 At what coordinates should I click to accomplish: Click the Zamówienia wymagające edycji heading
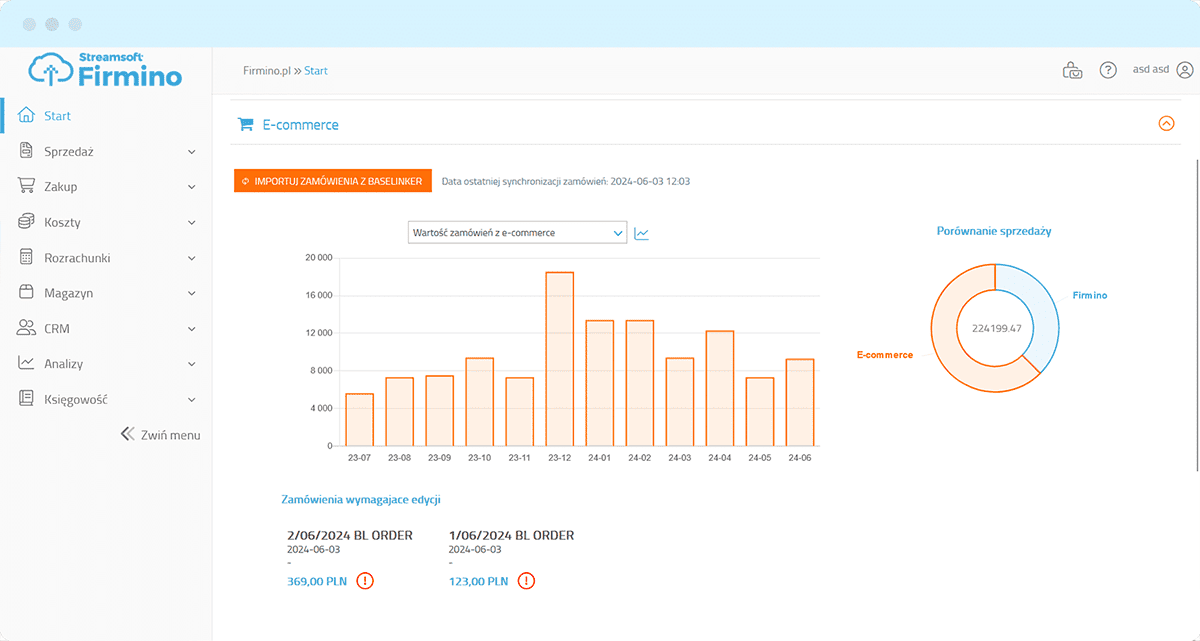coord(361,498)
